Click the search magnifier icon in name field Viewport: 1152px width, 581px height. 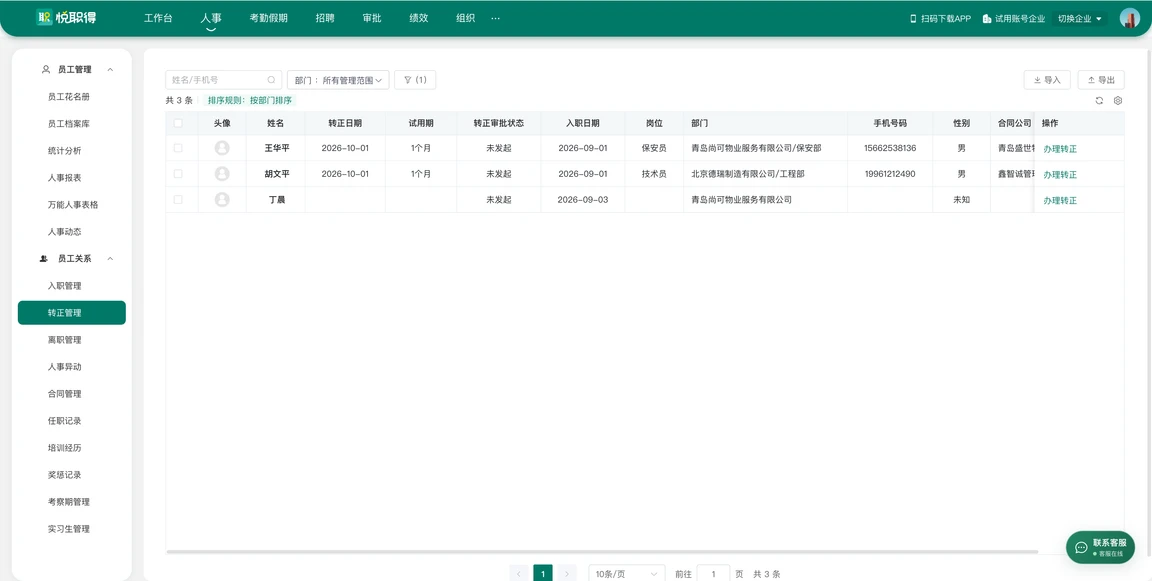(x=271, y=79)
